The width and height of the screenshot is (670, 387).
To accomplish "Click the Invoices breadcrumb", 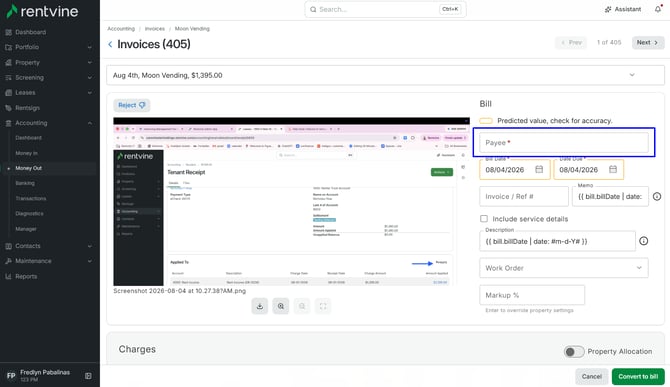I will point(155,29).
